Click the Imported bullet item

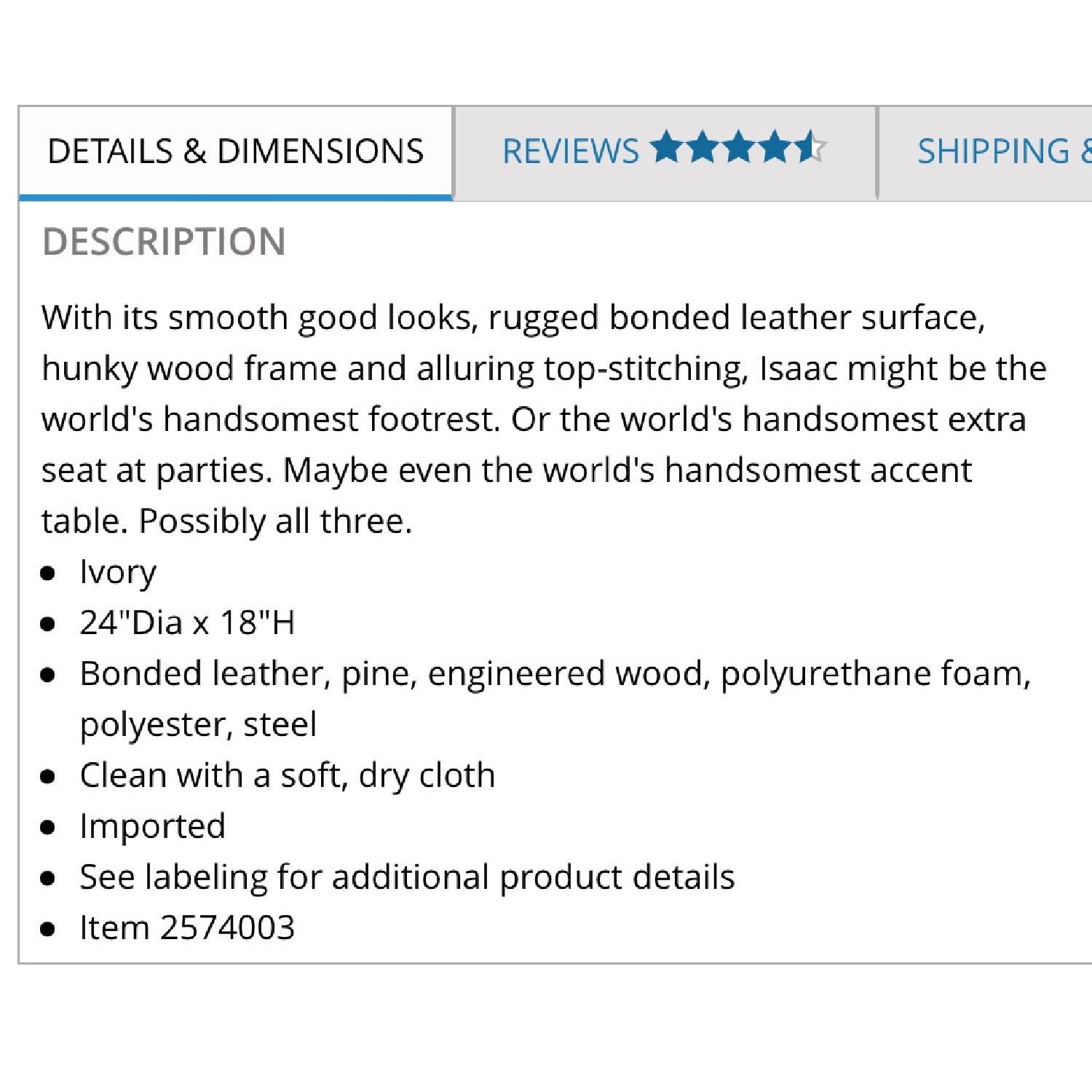click(x=153, y=826)
